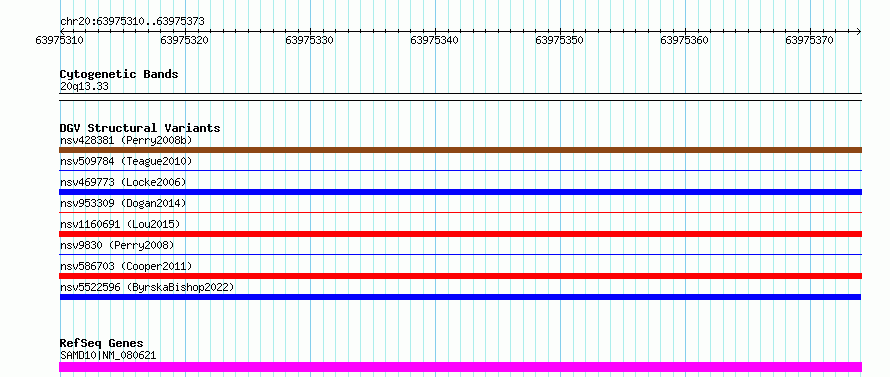Click the 20q13.33 cytogenetic band bar

coord(460,97)
